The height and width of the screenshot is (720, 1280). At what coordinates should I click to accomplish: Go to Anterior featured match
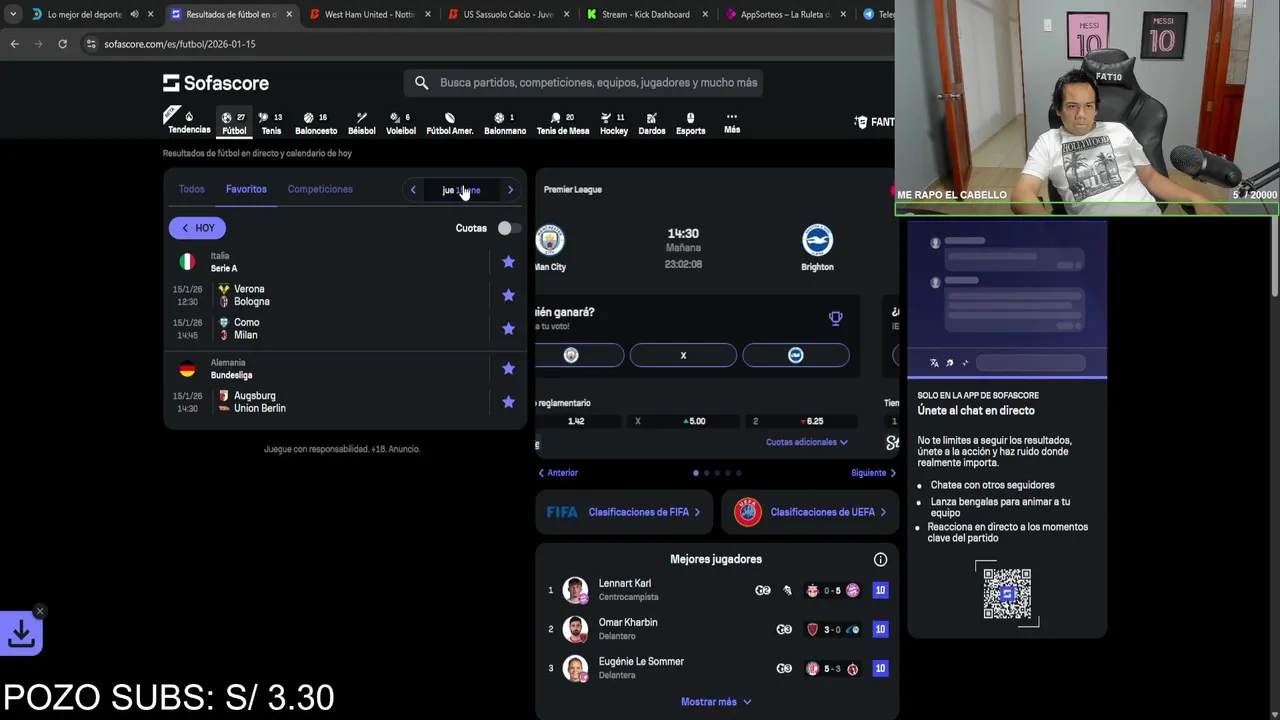point(558,473)
